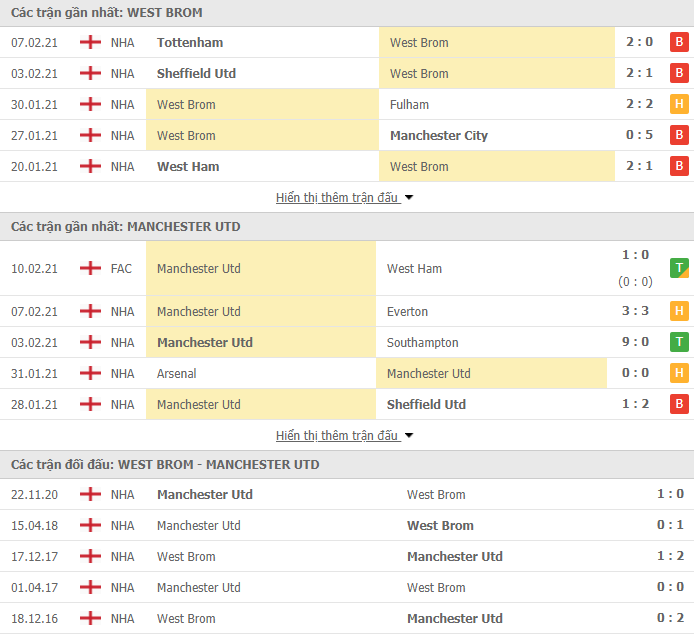Click the H badge for the Everton 3:3 match
The image size is (694, 634).
(x=679, y=311)
